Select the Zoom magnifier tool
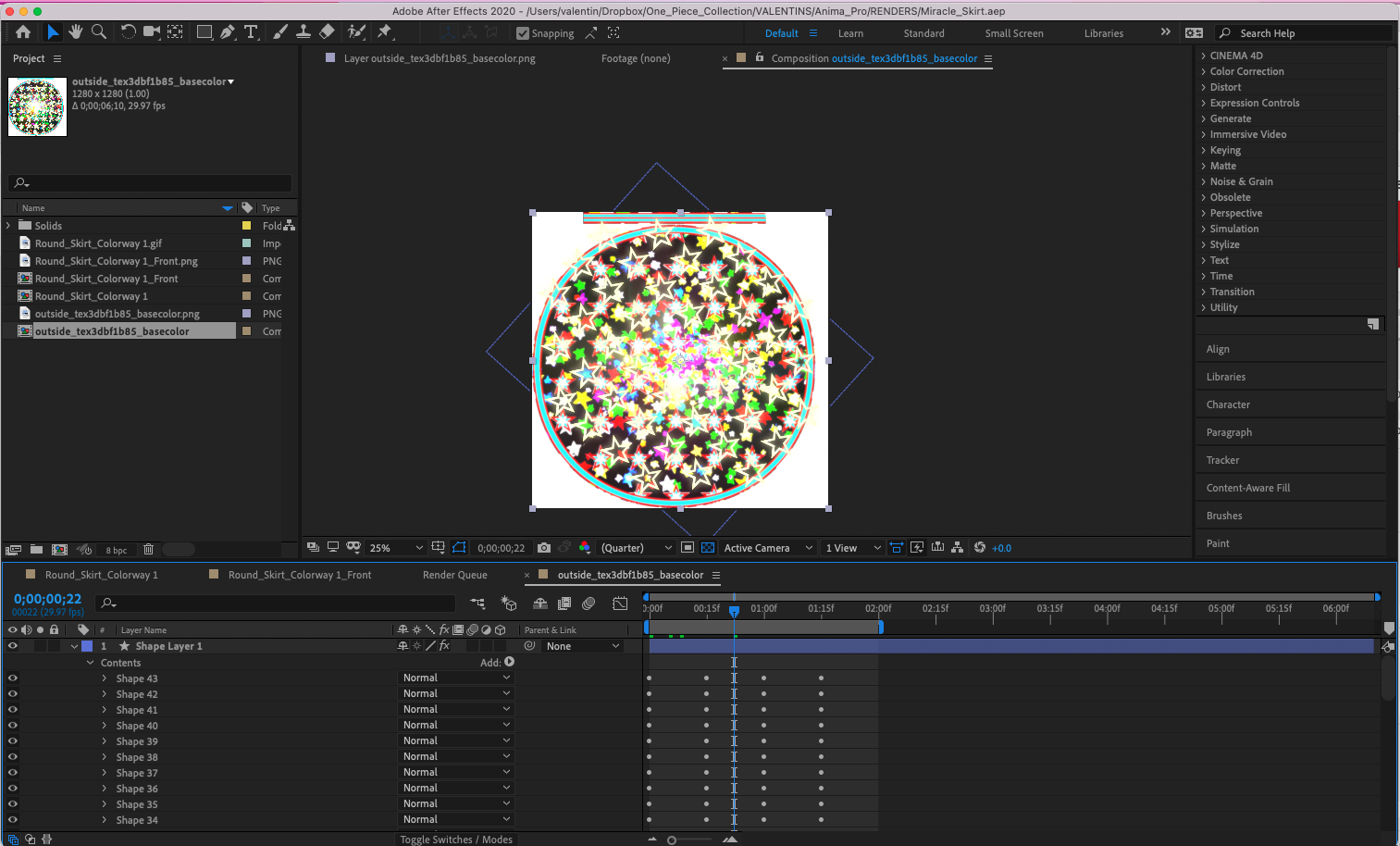The width and height of the screenshot is (1400, 846). click(99, 32)
